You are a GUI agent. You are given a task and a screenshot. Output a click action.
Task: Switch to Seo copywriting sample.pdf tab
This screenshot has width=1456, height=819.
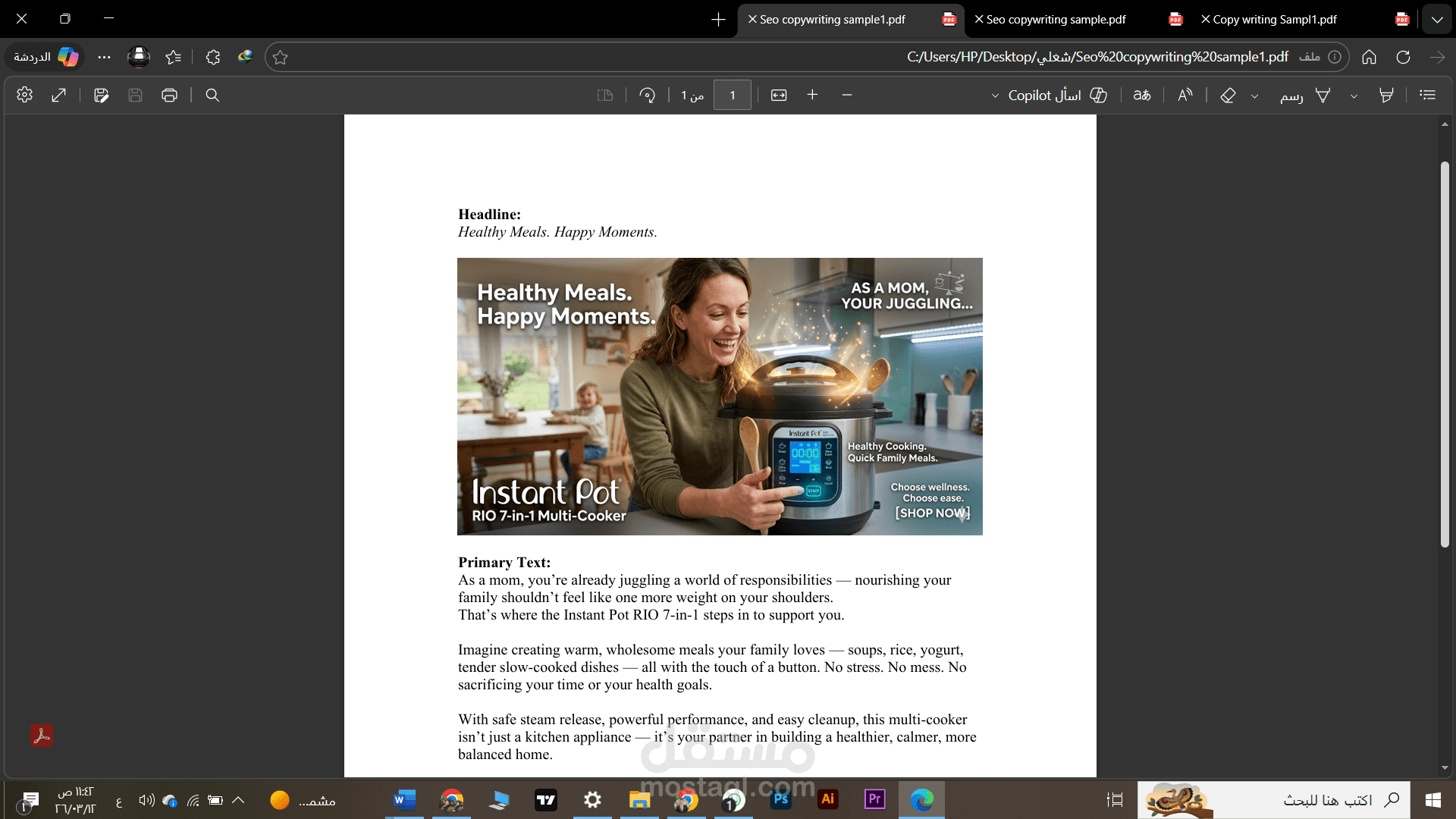click(1062, 20)
